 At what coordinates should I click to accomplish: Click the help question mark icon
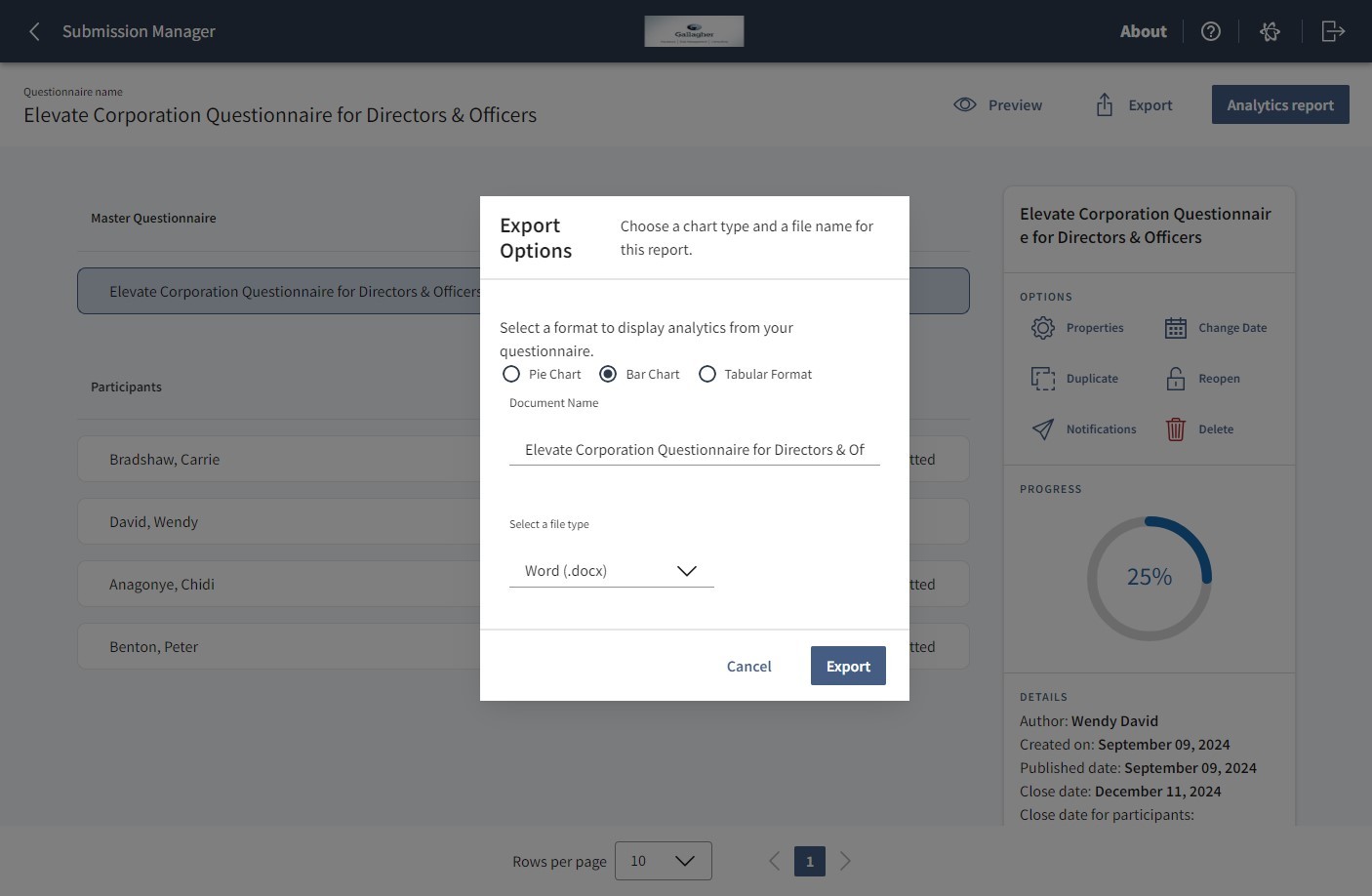click(1211, 30)
